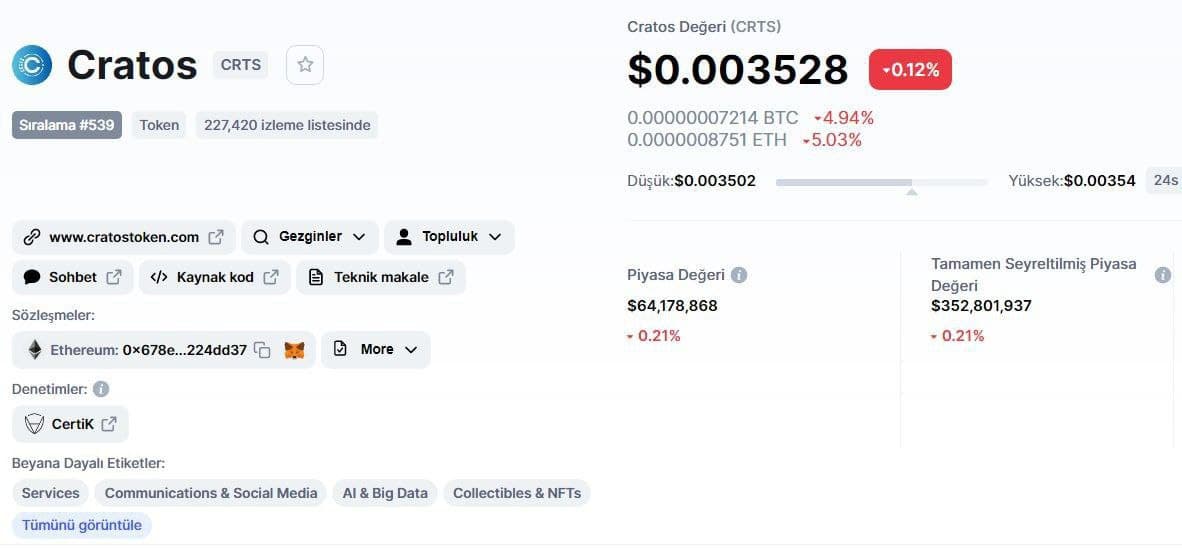Open the Teknik makale whitepaper link

coord(381,277)
